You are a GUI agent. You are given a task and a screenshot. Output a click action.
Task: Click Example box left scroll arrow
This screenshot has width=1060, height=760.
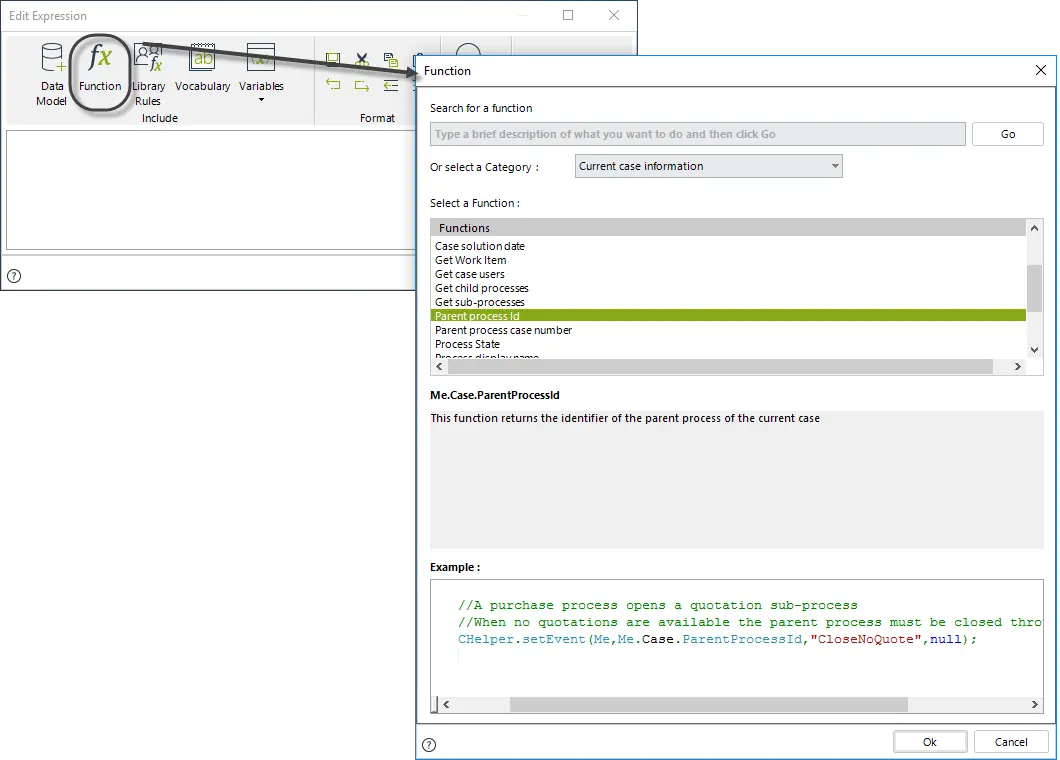[446, 705]
